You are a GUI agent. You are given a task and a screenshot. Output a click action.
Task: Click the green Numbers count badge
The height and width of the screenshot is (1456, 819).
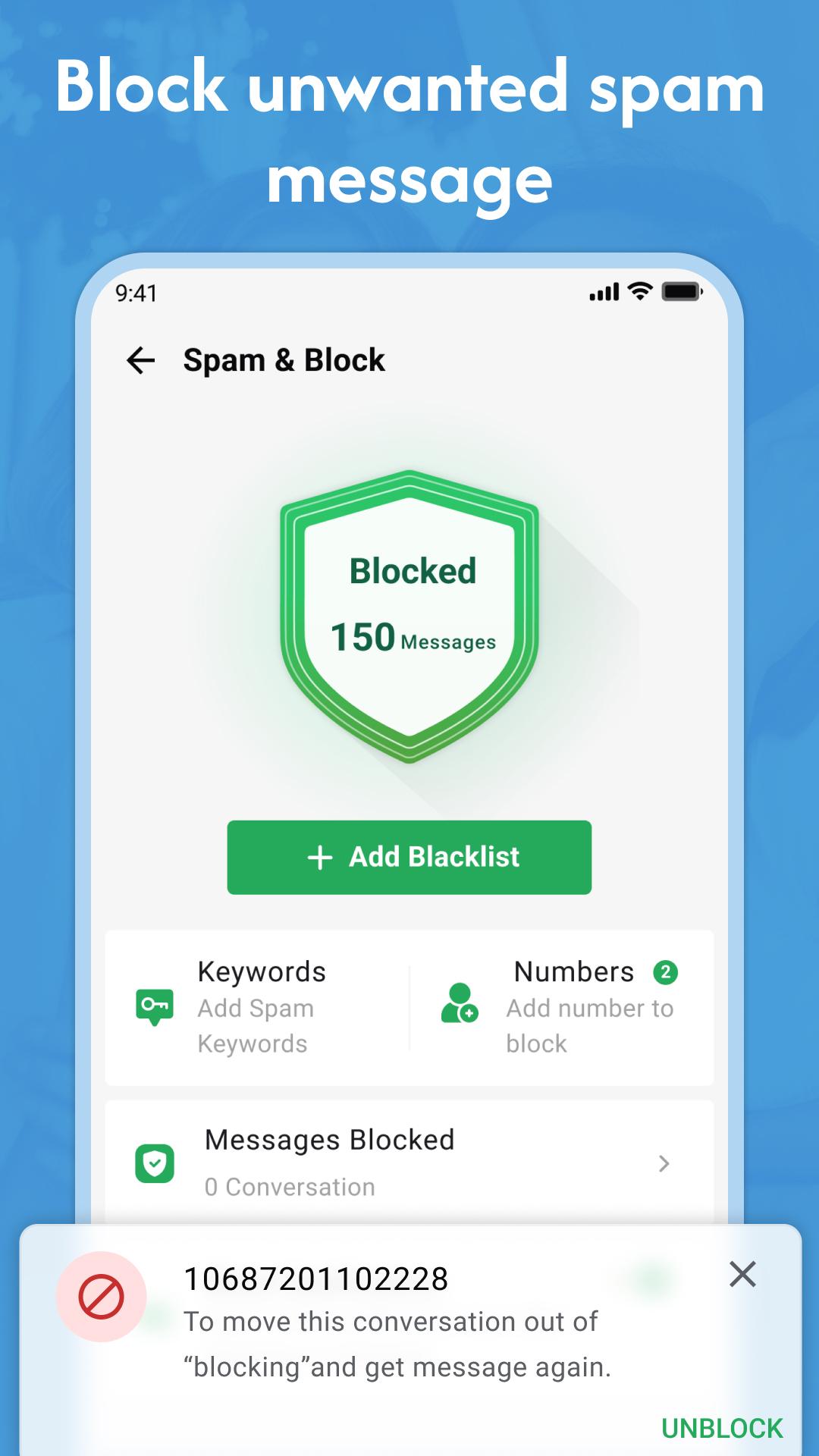coord(666,972)
